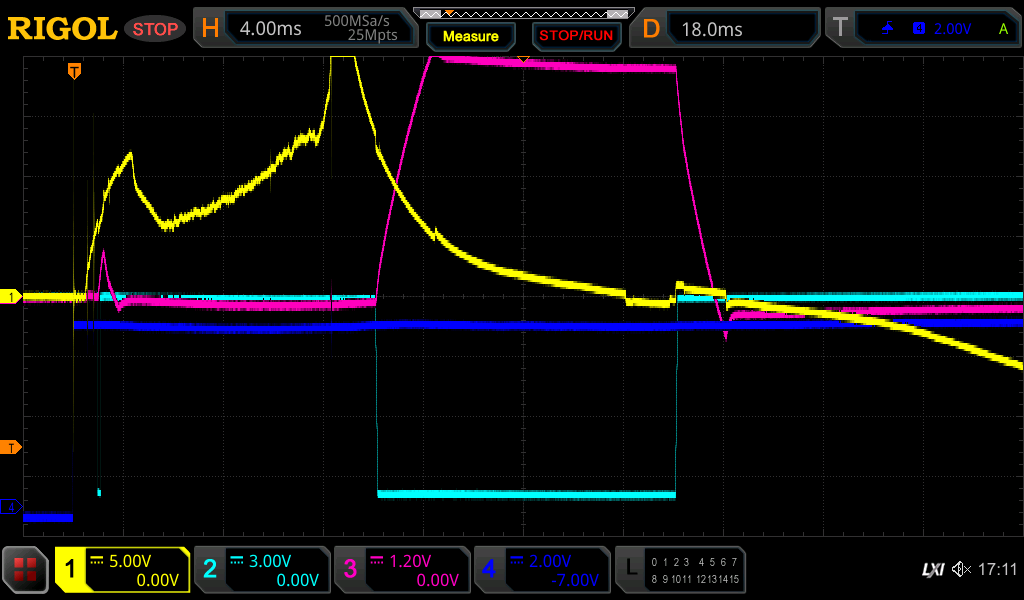The width and height of the screenshot is (1024, 600).
Task: Click the rising edge trigger icon
Action: (x=888, y=29)
